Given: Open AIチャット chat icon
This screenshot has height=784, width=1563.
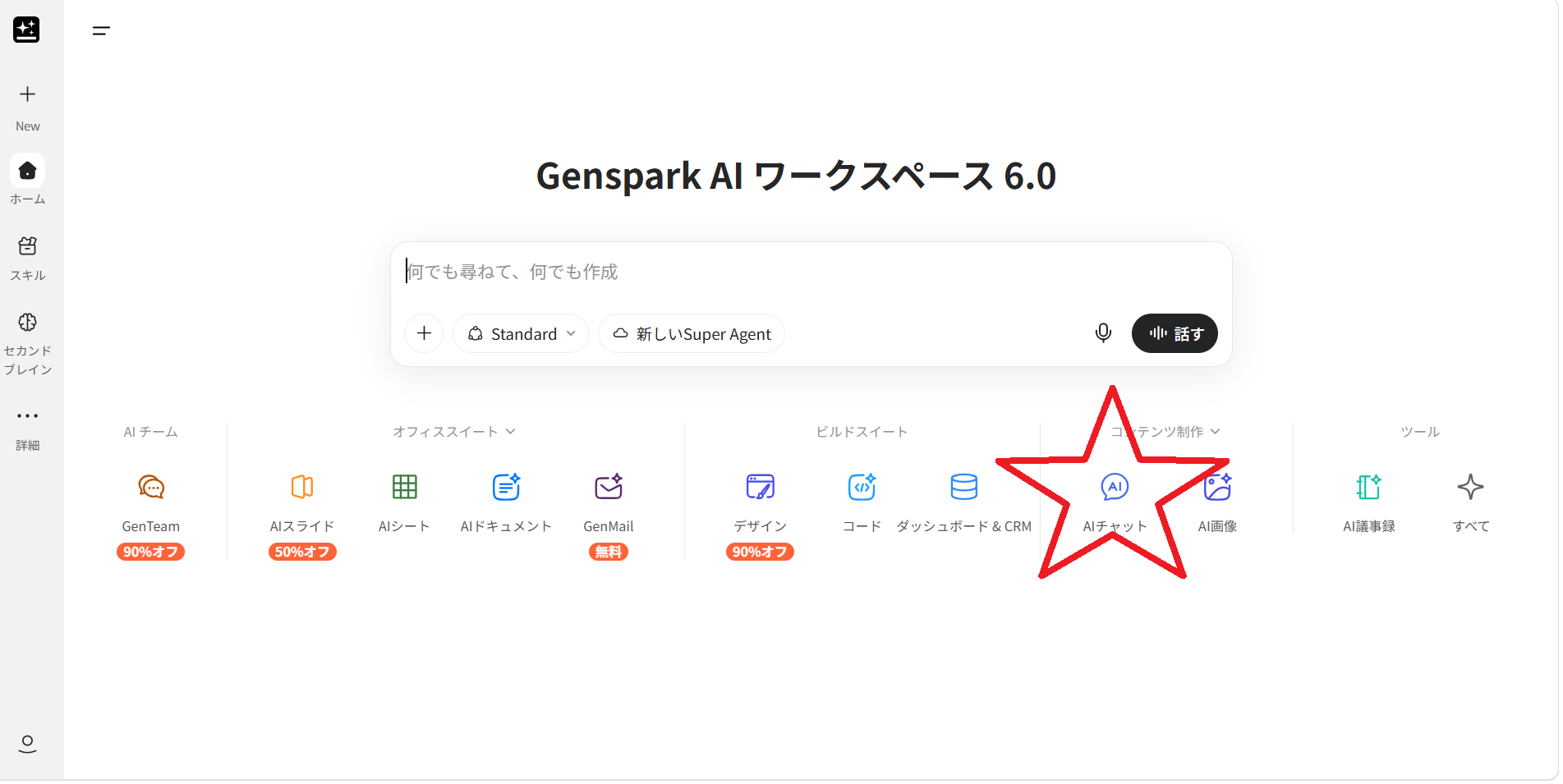Looking at the screenshot, I should click(1115, 487).
